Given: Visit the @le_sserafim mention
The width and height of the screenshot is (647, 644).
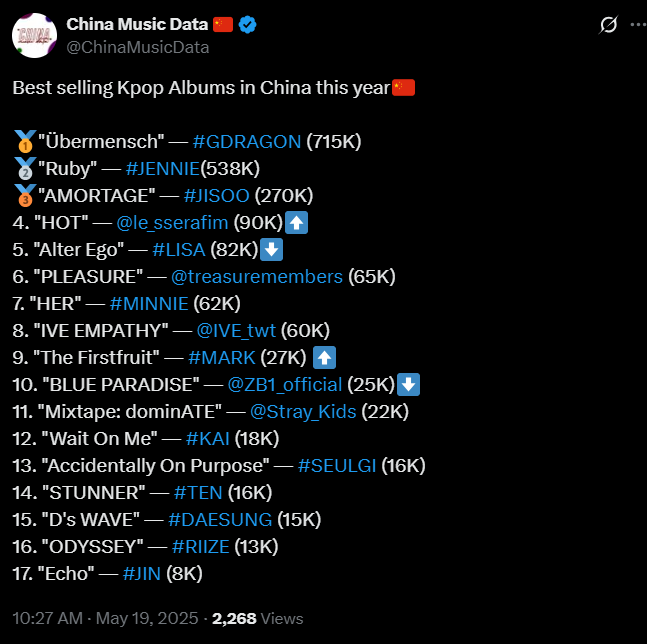Looking at the screenshot, I should (x=172, y=223).
